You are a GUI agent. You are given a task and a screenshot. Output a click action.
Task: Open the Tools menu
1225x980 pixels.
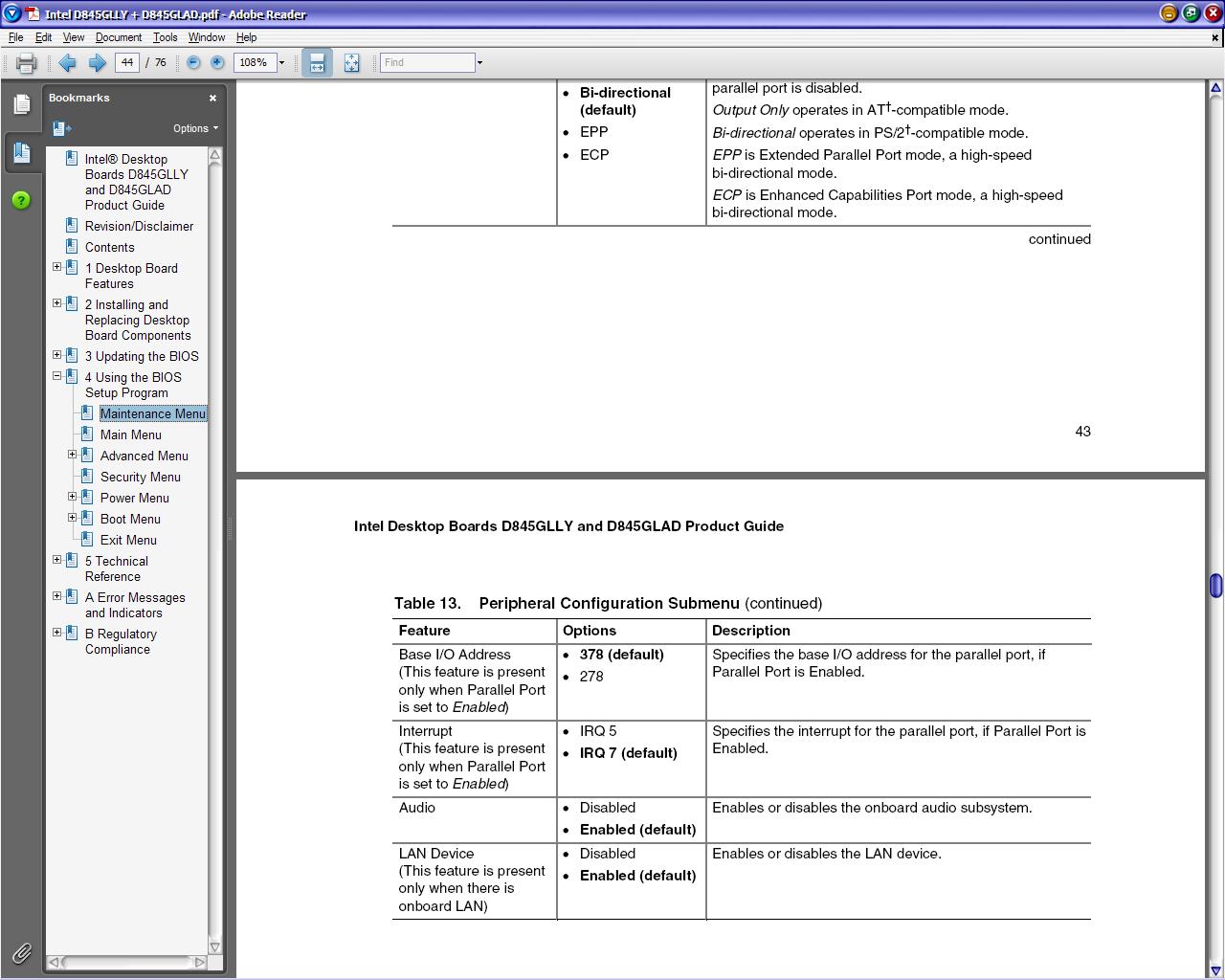coord(165,37)
